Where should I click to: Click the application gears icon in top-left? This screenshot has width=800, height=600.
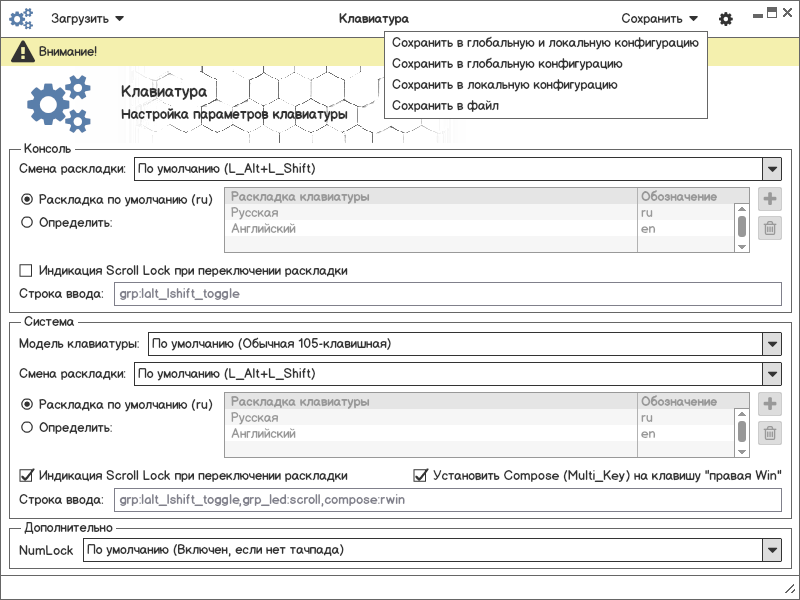pyautogui.click(x=22, y=18)
